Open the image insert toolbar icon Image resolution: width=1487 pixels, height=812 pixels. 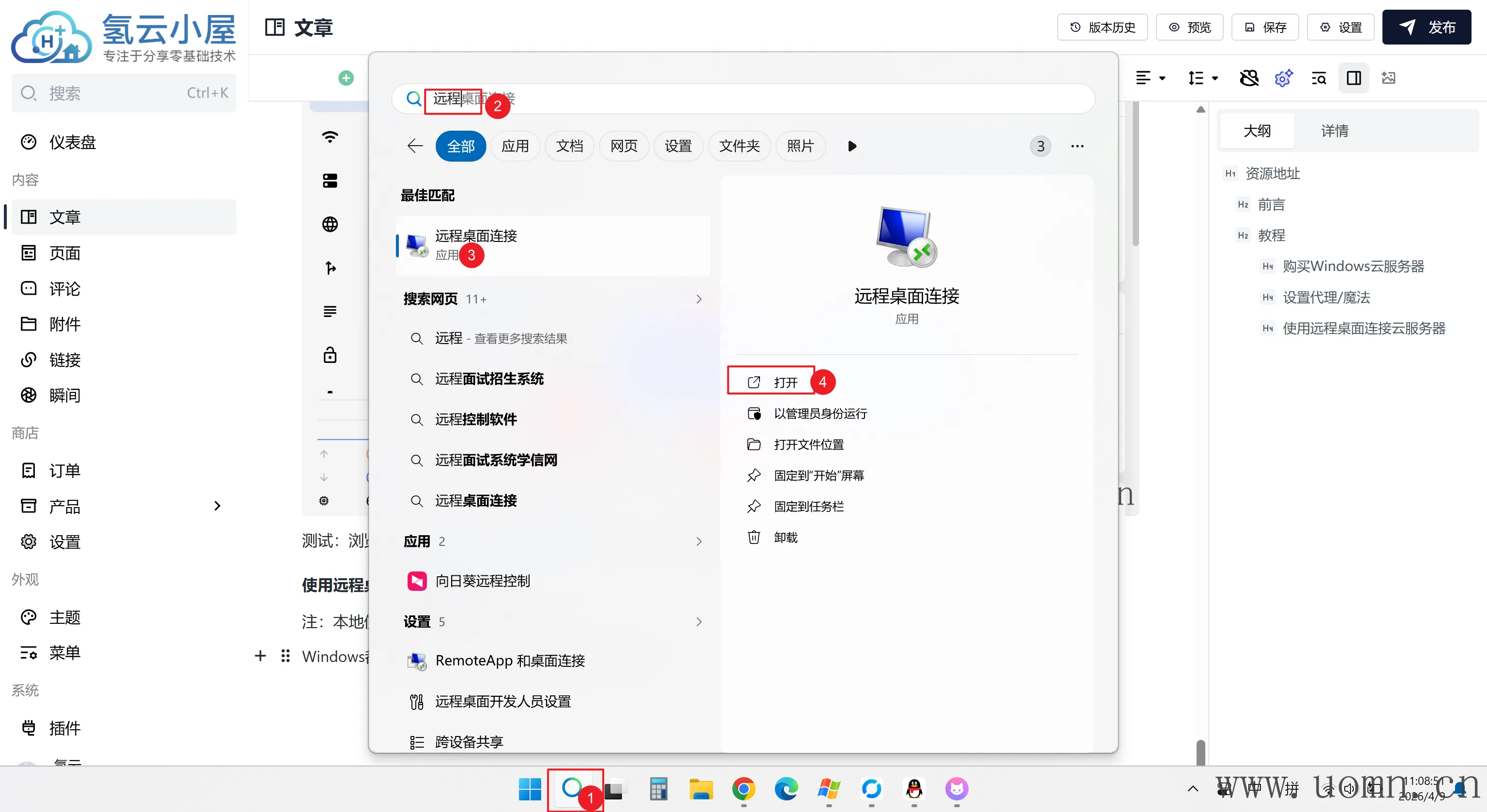(x=1388, y=78)
